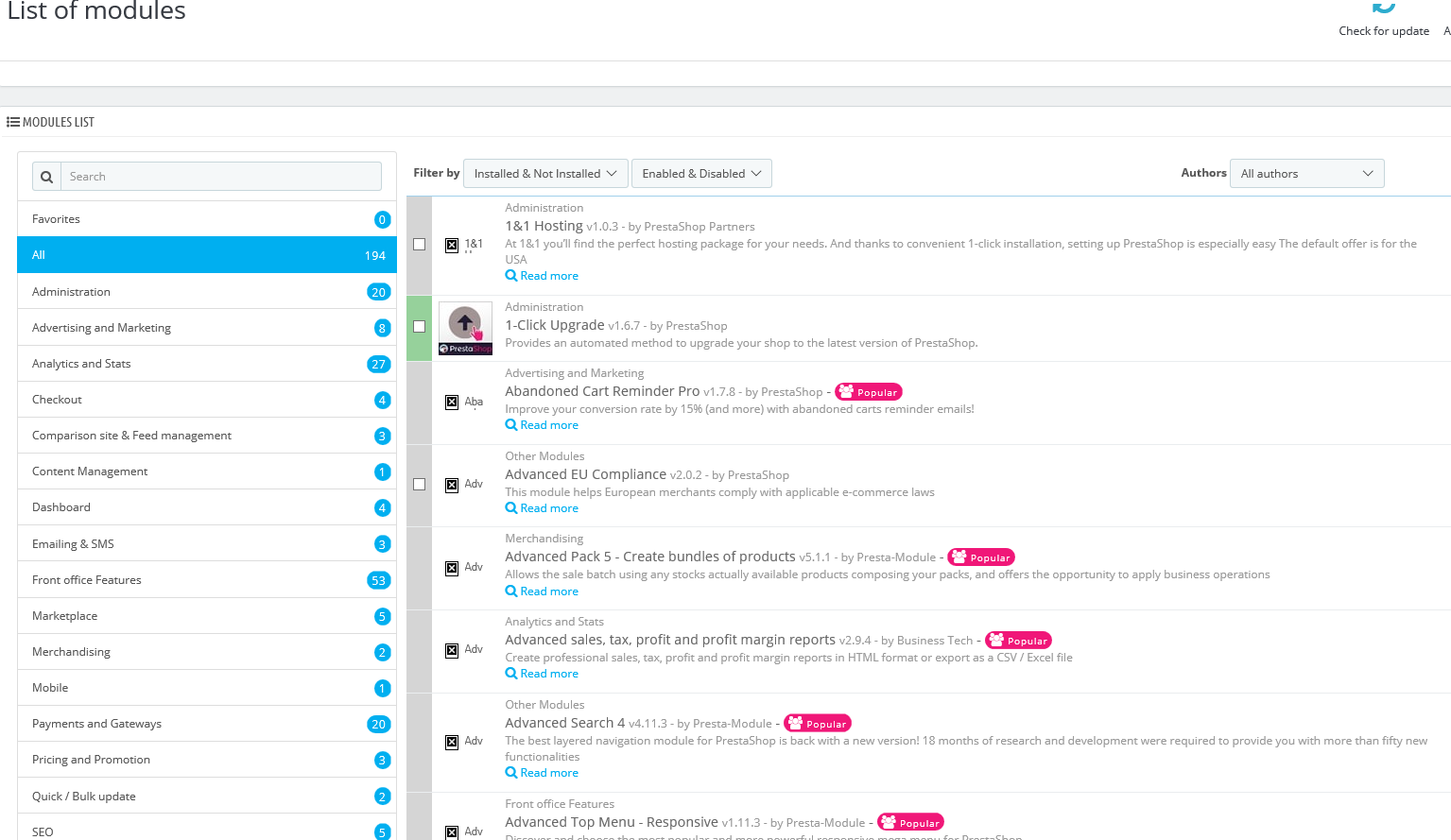
Task: Click Popular badge on Advanced Search 4
Action: (x=818, y=724)
